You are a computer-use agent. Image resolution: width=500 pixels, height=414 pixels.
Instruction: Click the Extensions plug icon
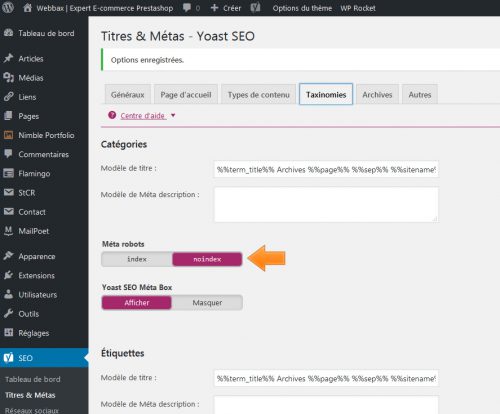click(8, 275)
